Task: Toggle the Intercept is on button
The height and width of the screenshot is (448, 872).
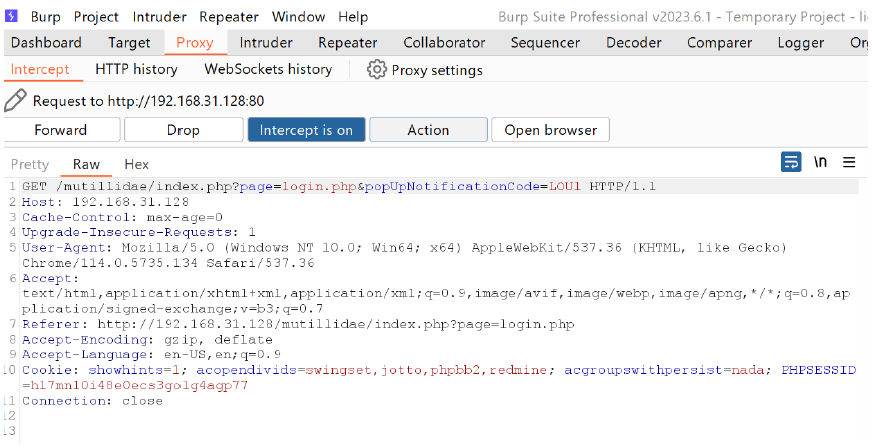Action: 306,130
